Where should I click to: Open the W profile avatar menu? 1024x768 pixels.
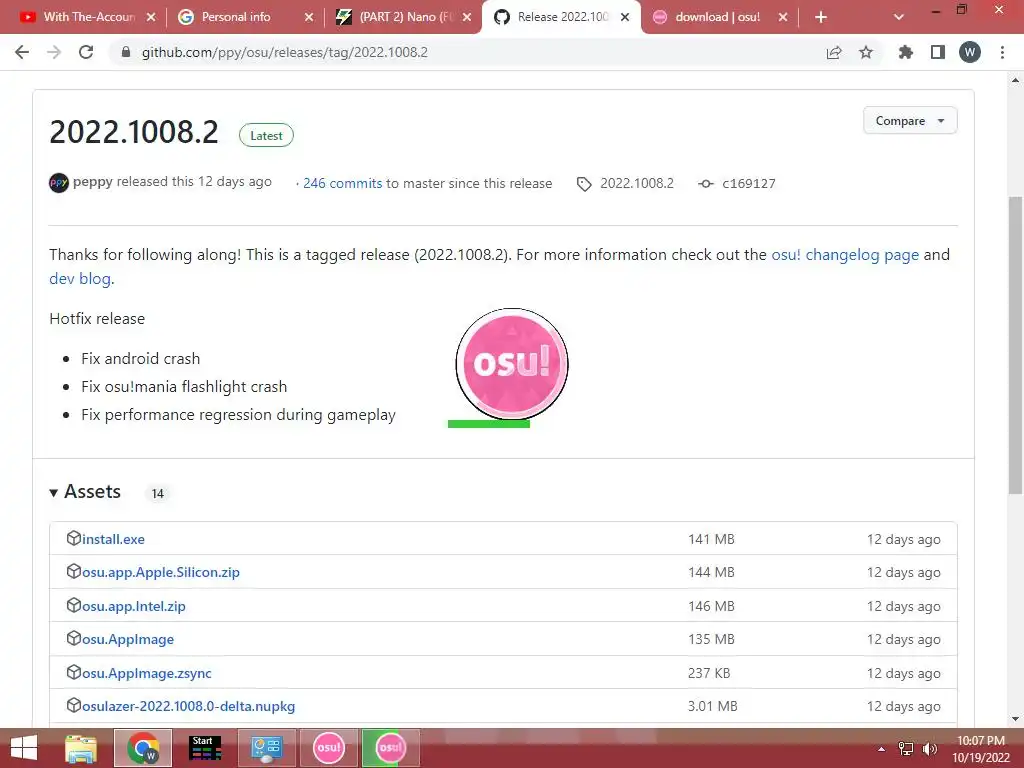970,52
